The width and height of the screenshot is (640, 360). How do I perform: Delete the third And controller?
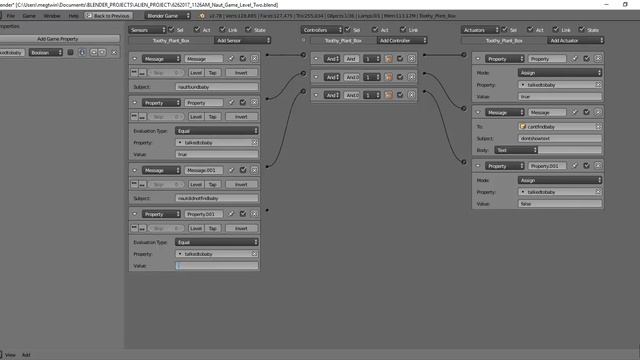click(411, 95)
